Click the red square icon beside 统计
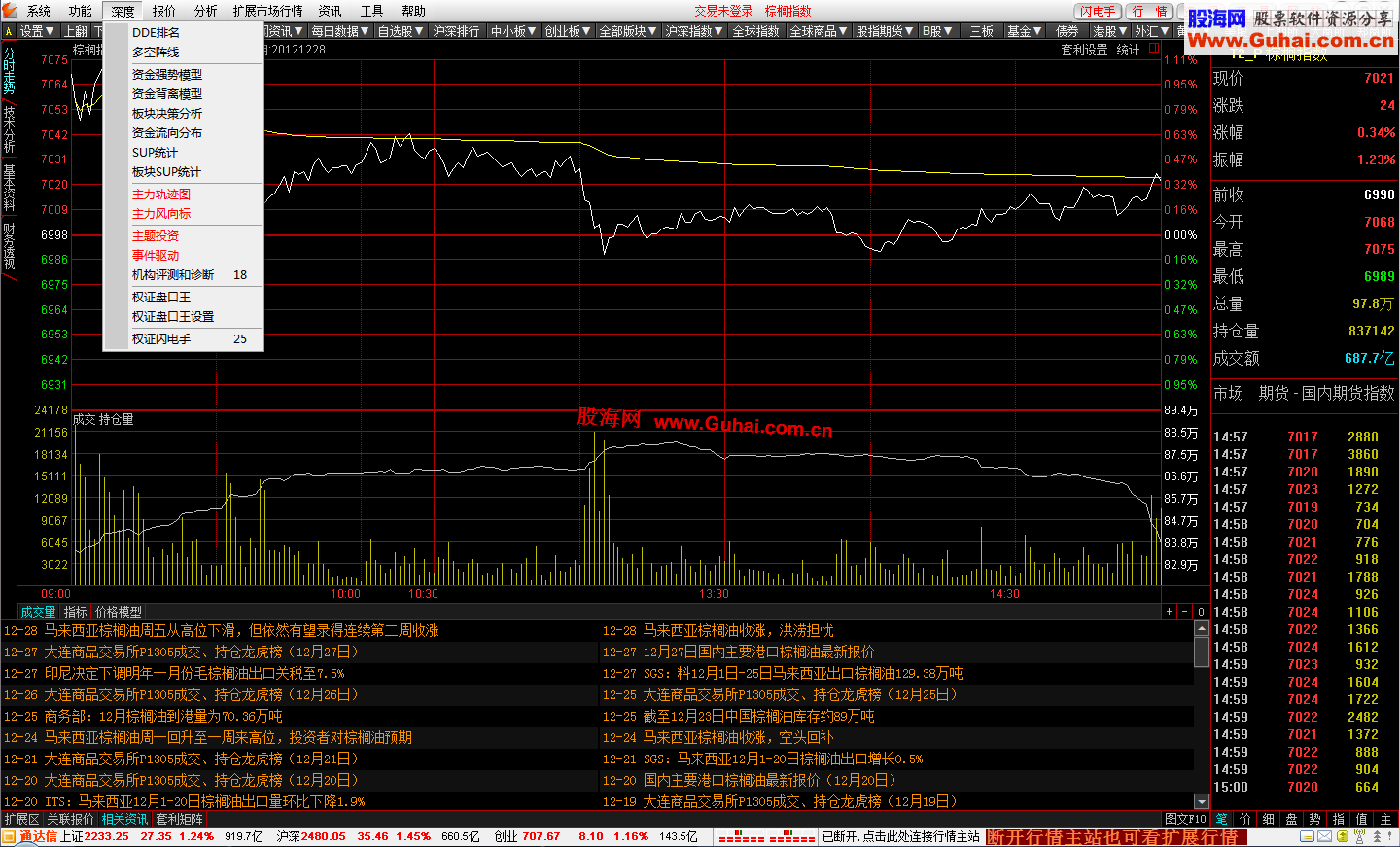Image resolution: width=1400 pixels, height=847 pixels. (1153, 48)
